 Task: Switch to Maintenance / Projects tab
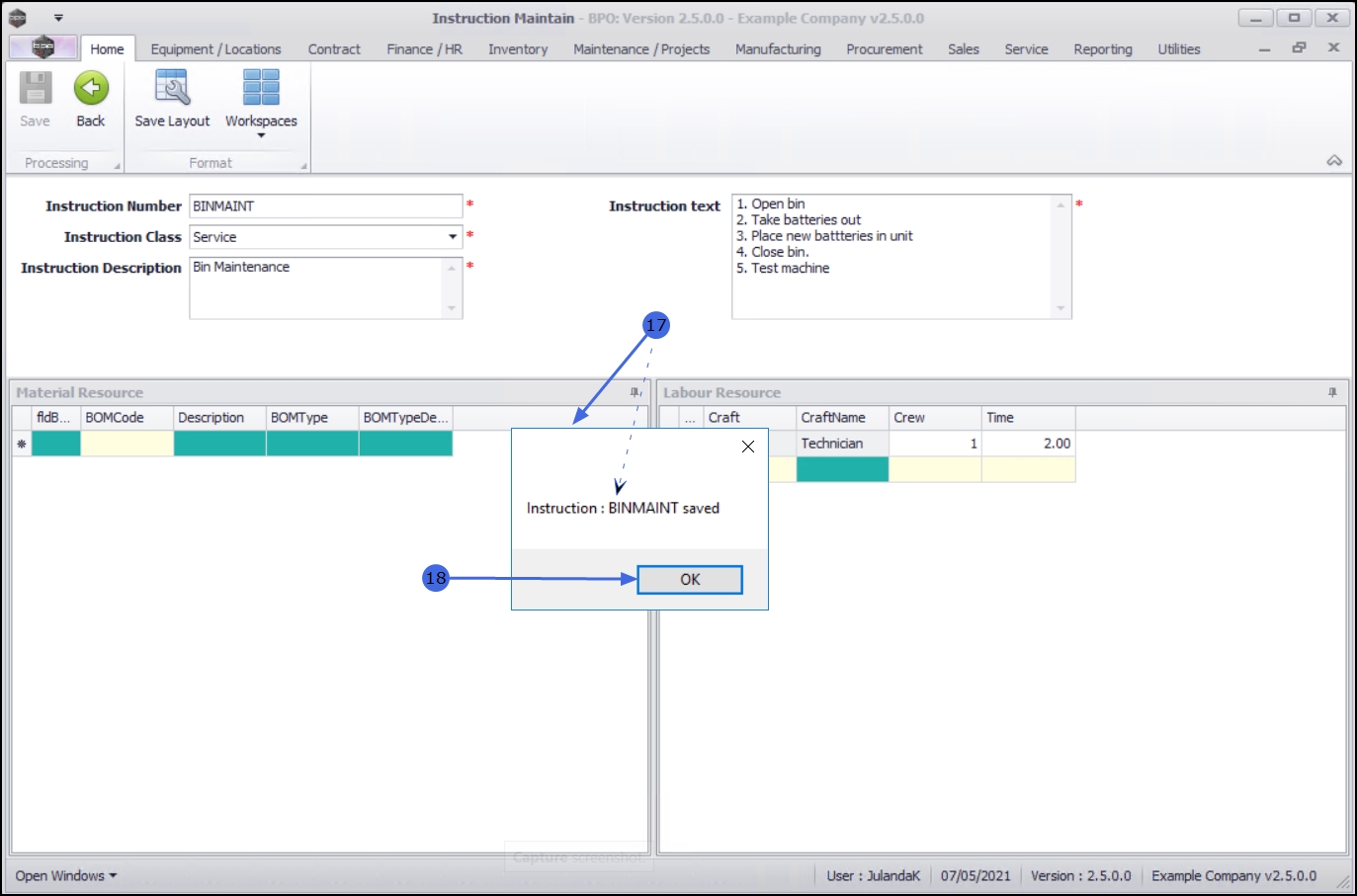(641, 49)
